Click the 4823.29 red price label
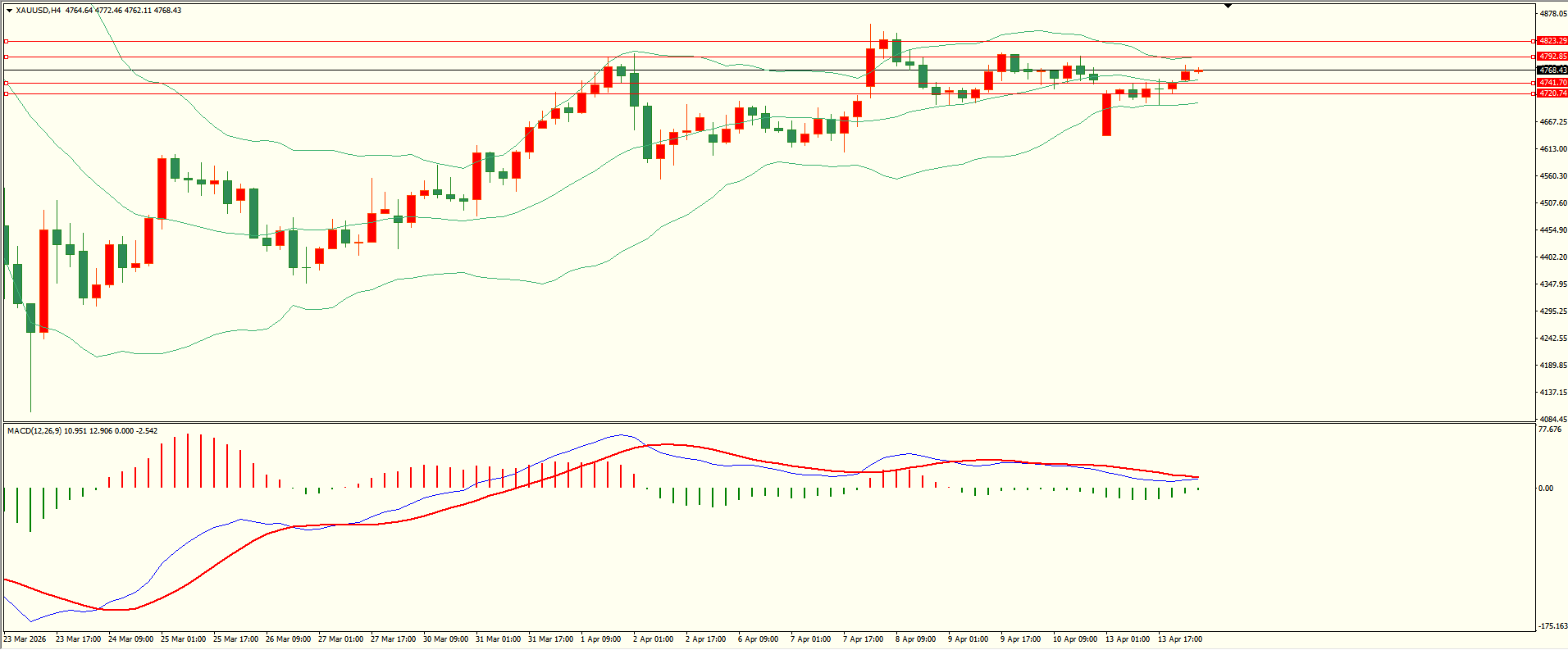This screenshot has height=650, width=1568. (1552, 41)
